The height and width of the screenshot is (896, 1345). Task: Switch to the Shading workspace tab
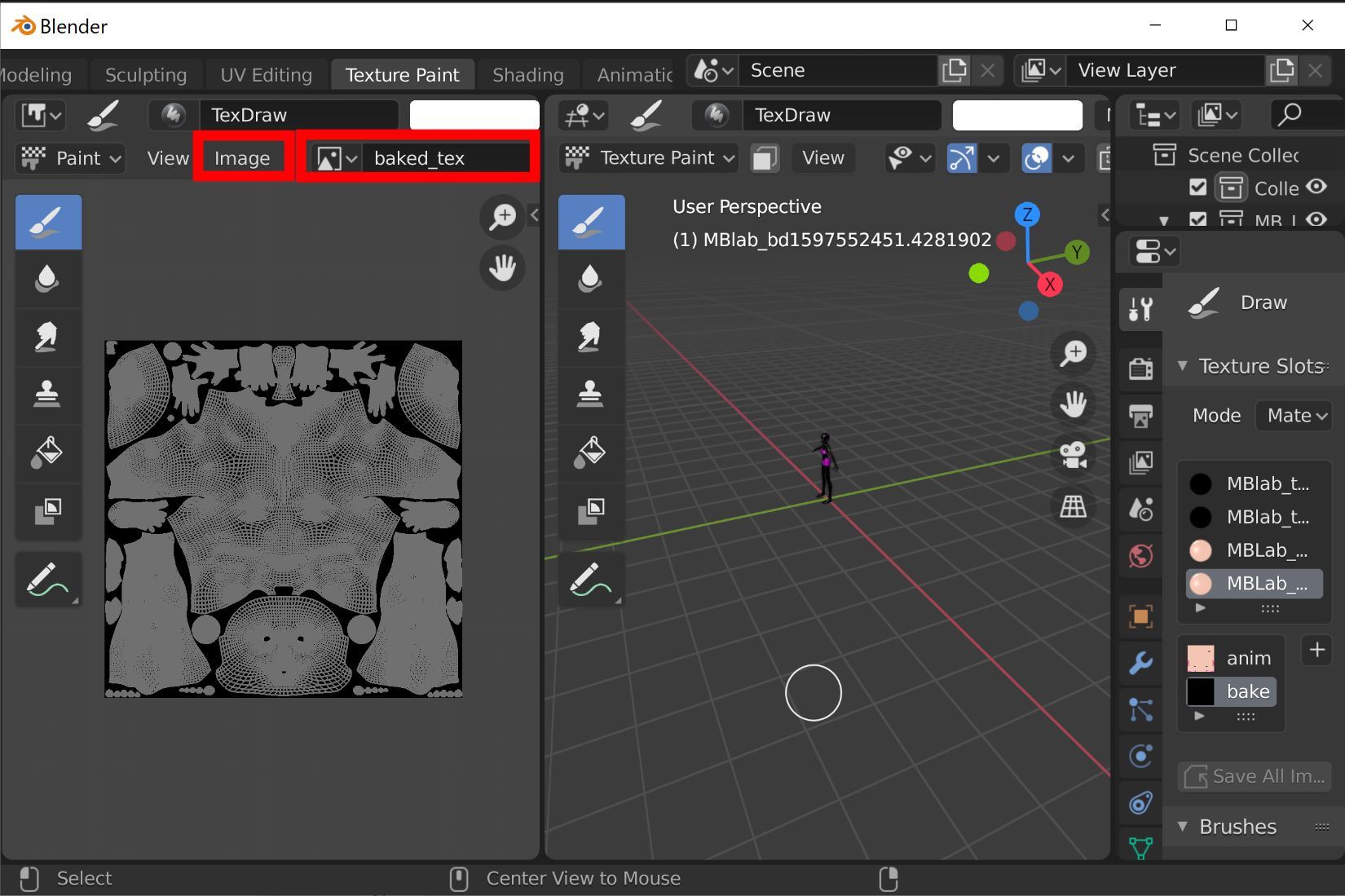527,75
